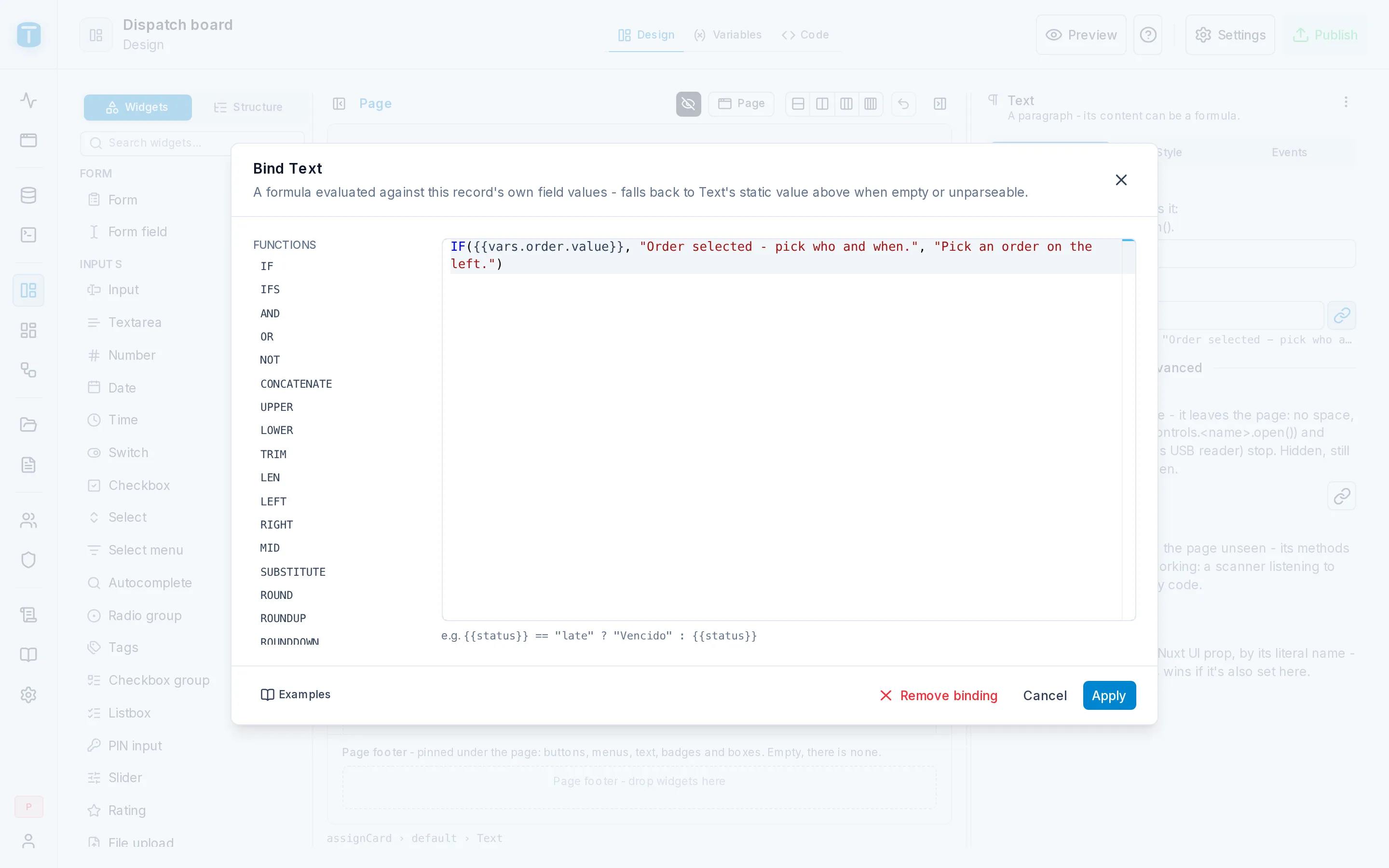Remove binding from Text
The image size is (1389, 868).
pos(939,695)
